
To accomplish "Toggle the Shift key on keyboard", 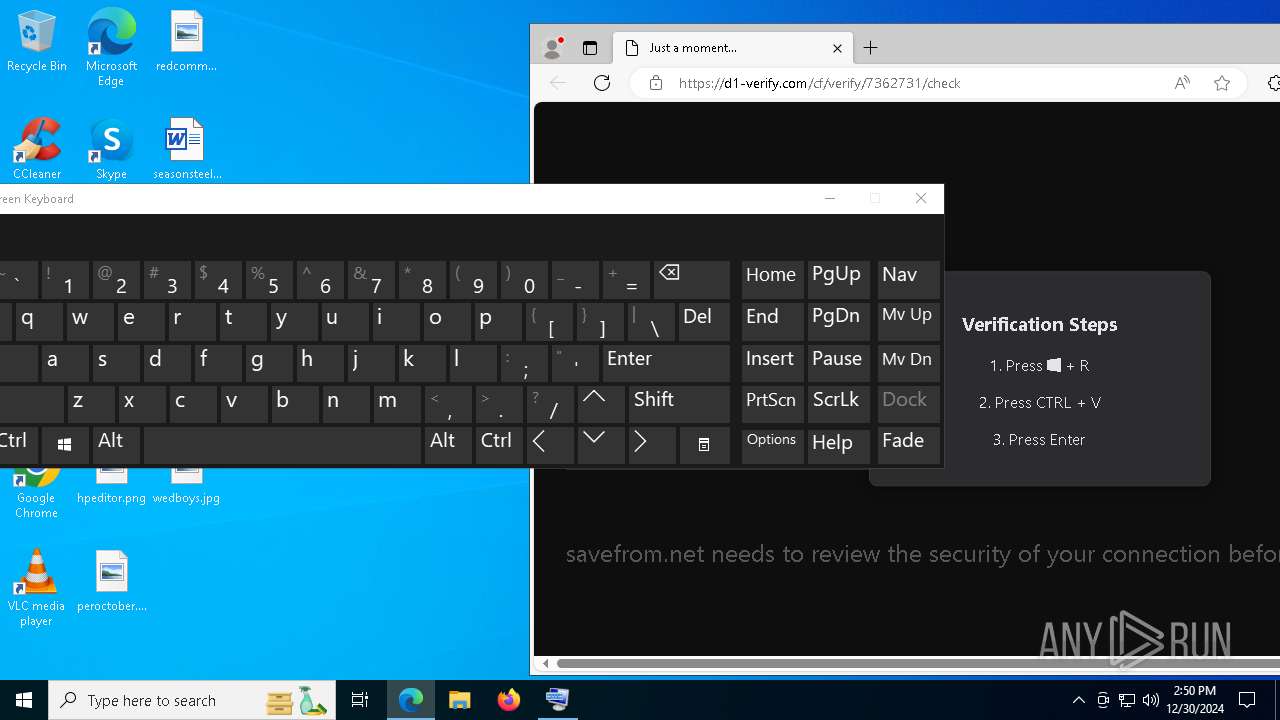I will point(679,403).
